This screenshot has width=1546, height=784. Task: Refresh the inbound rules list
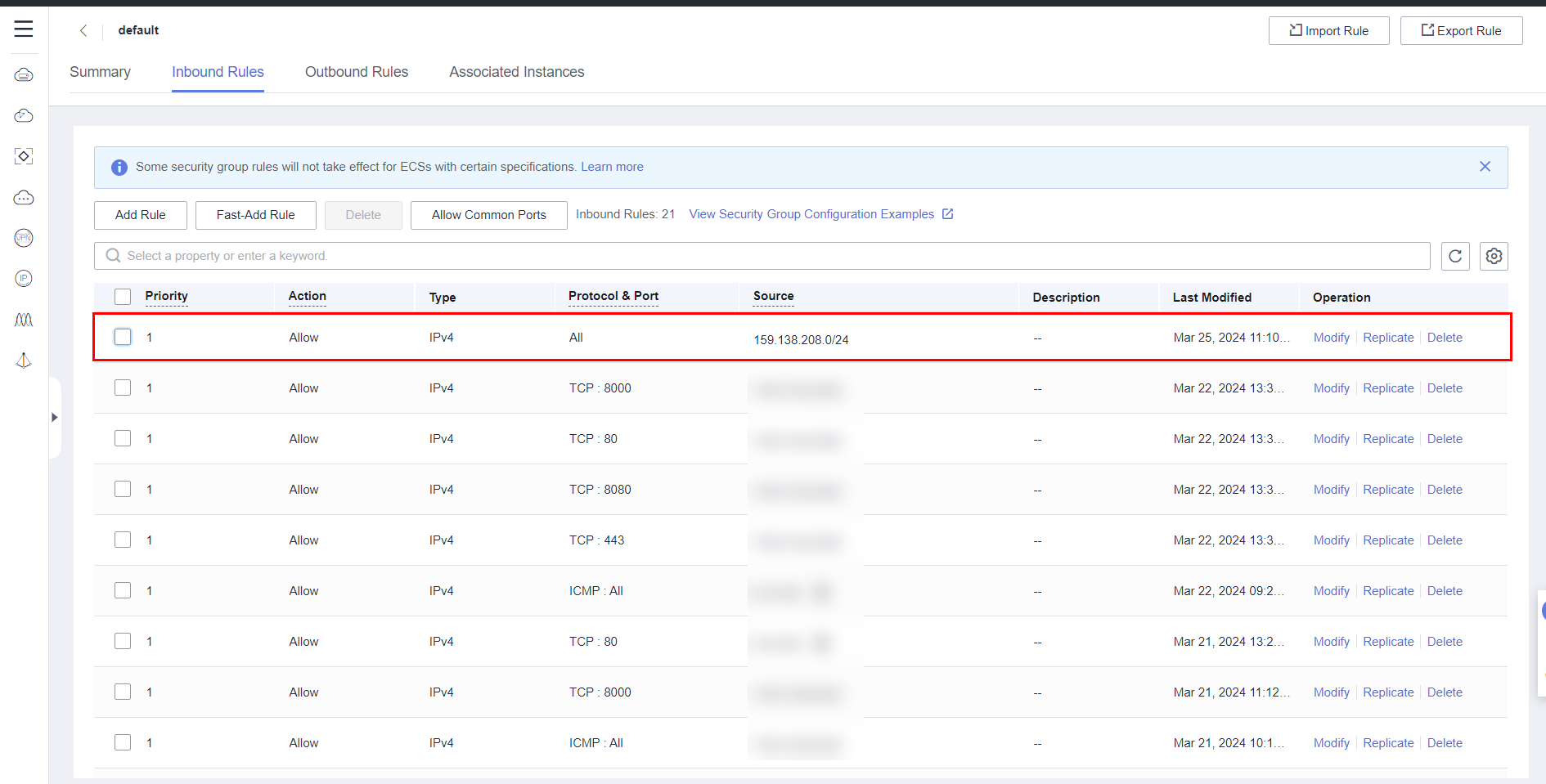[1454, 256]
